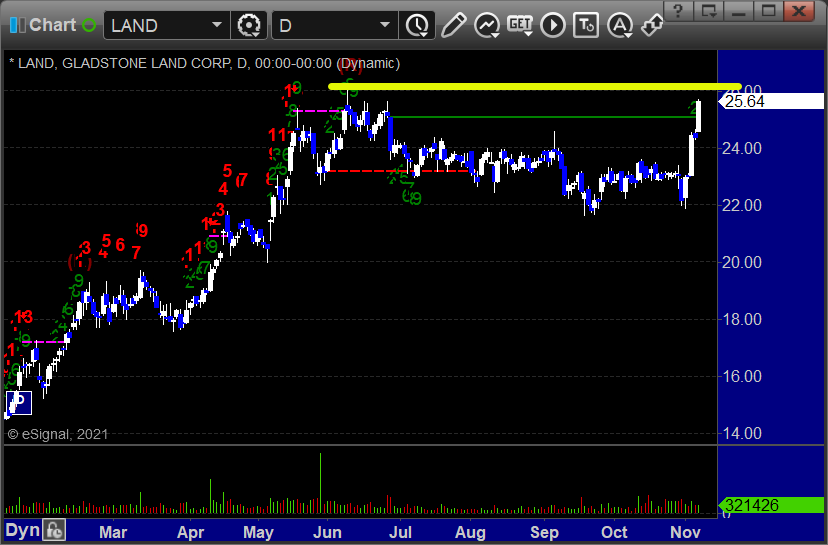Open the symbol settings gear menu

pos(249,25)
